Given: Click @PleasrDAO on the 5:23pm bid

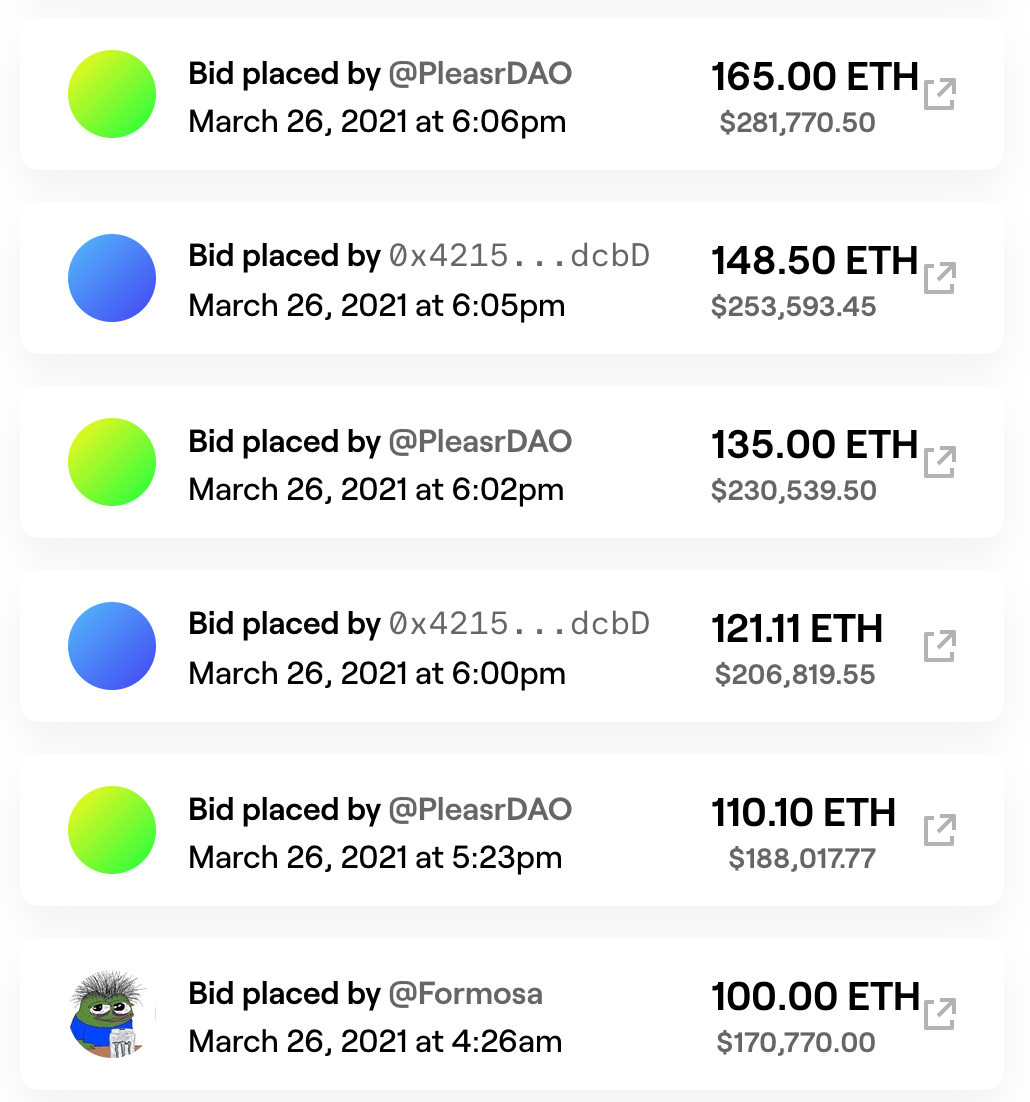Looking at the screenshot, I should [x=480, y=810].
